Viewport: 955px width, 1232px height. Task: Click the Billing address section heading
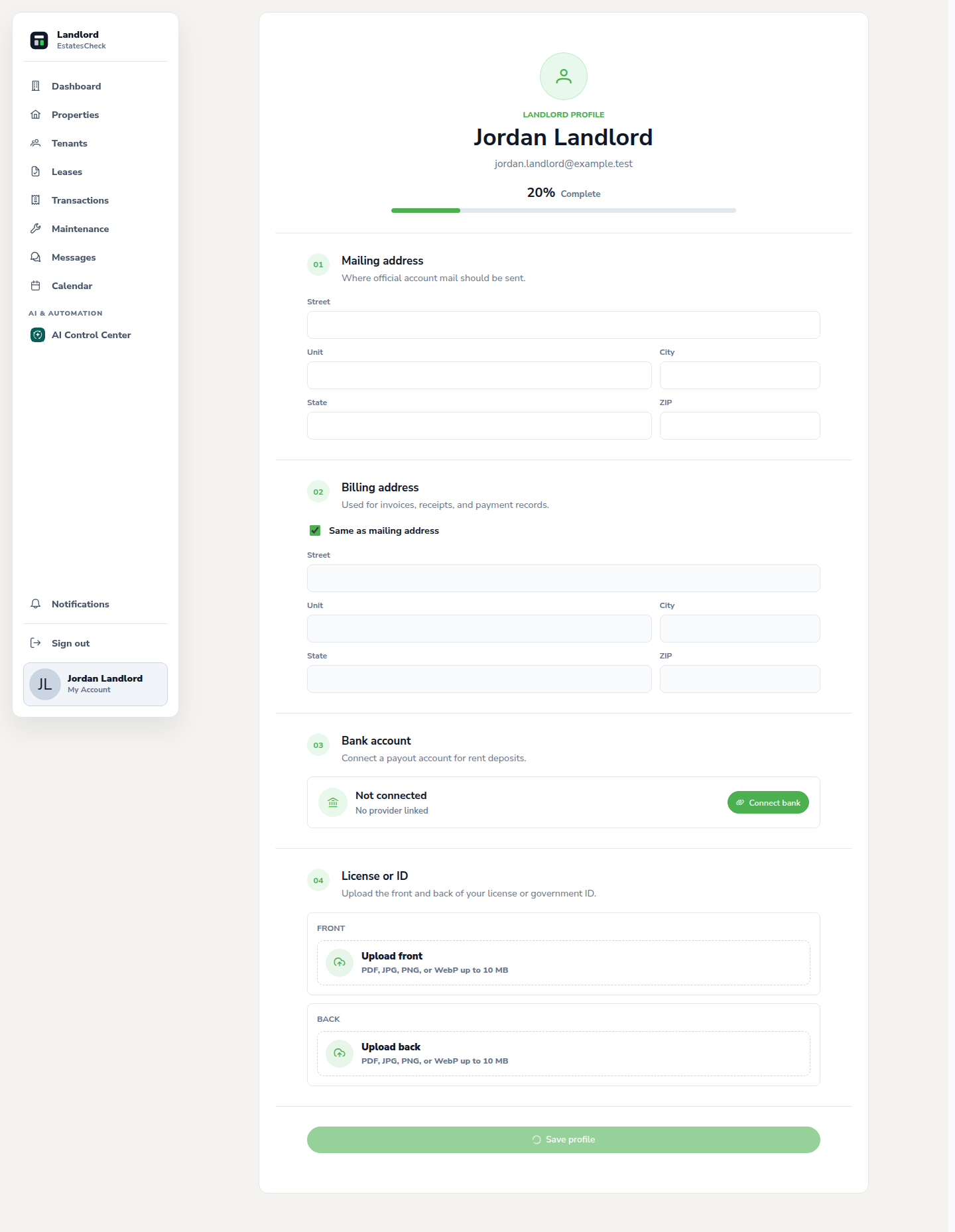380,487
